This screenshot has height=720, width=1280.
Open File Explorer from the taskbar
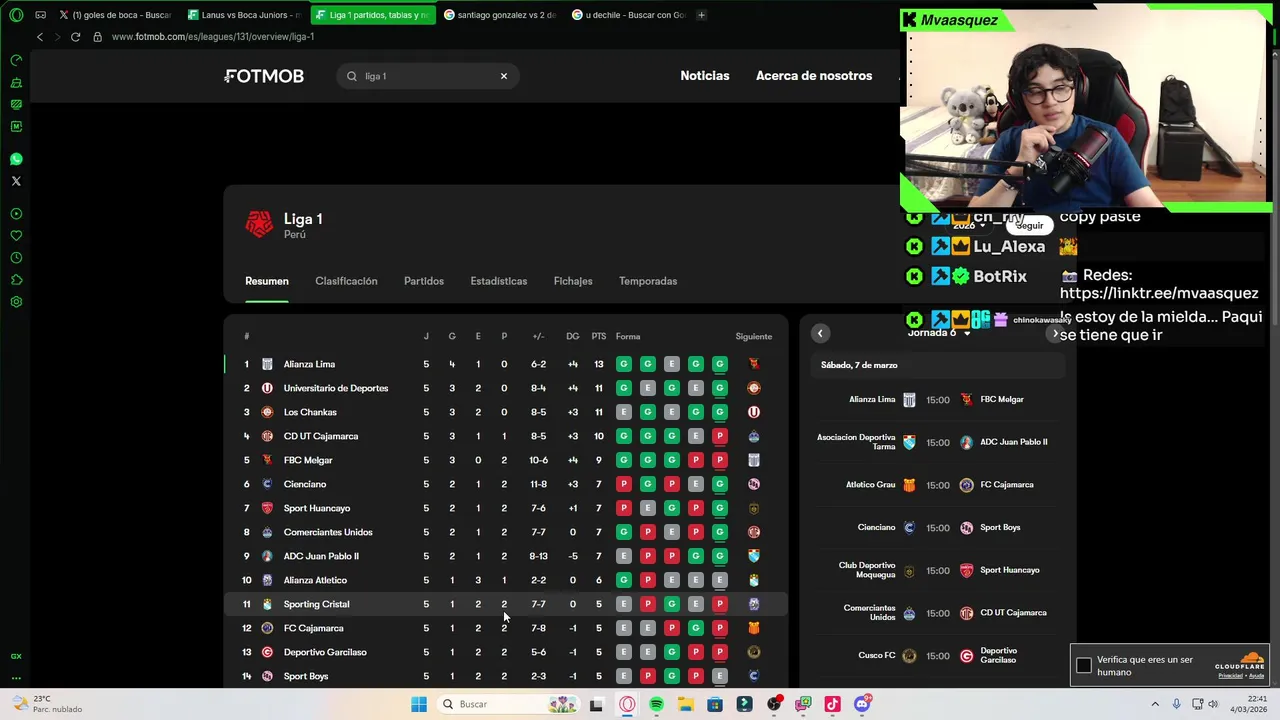coord(686,704)
